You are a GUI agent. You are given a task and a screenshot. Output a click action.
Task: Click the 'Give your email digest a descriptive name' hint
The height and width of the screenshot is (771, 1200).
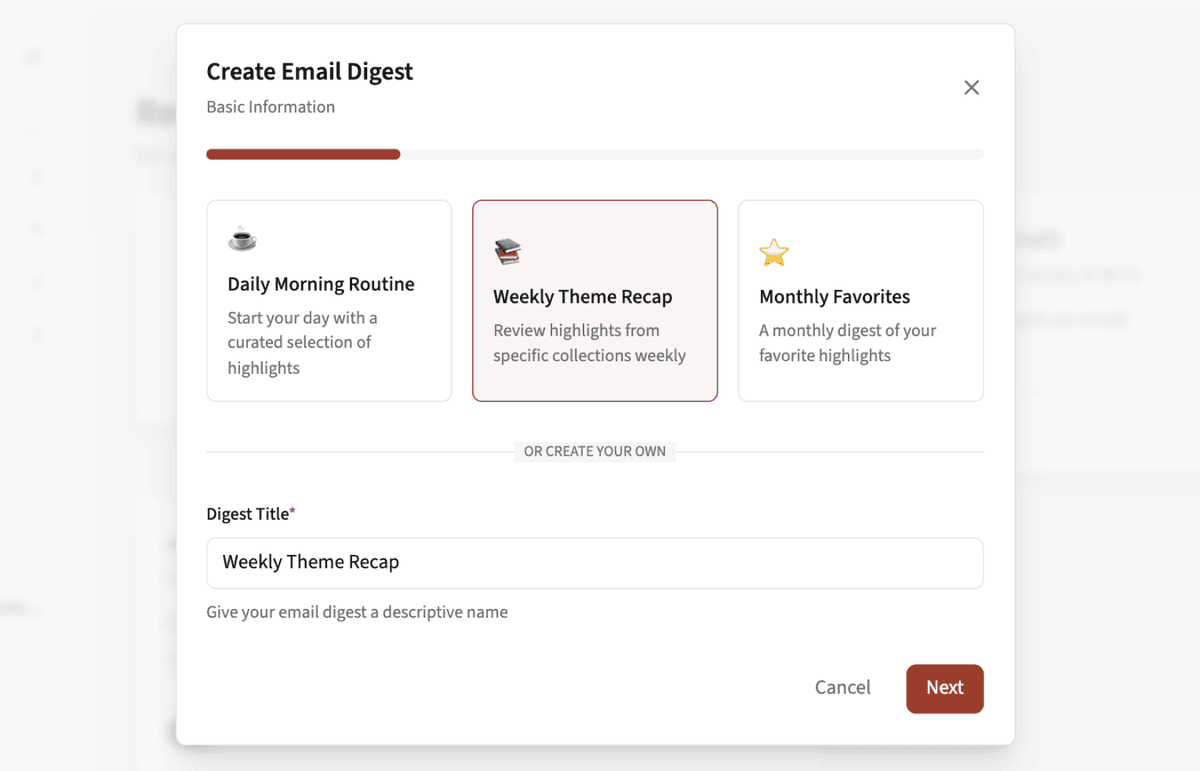[357, 612]
